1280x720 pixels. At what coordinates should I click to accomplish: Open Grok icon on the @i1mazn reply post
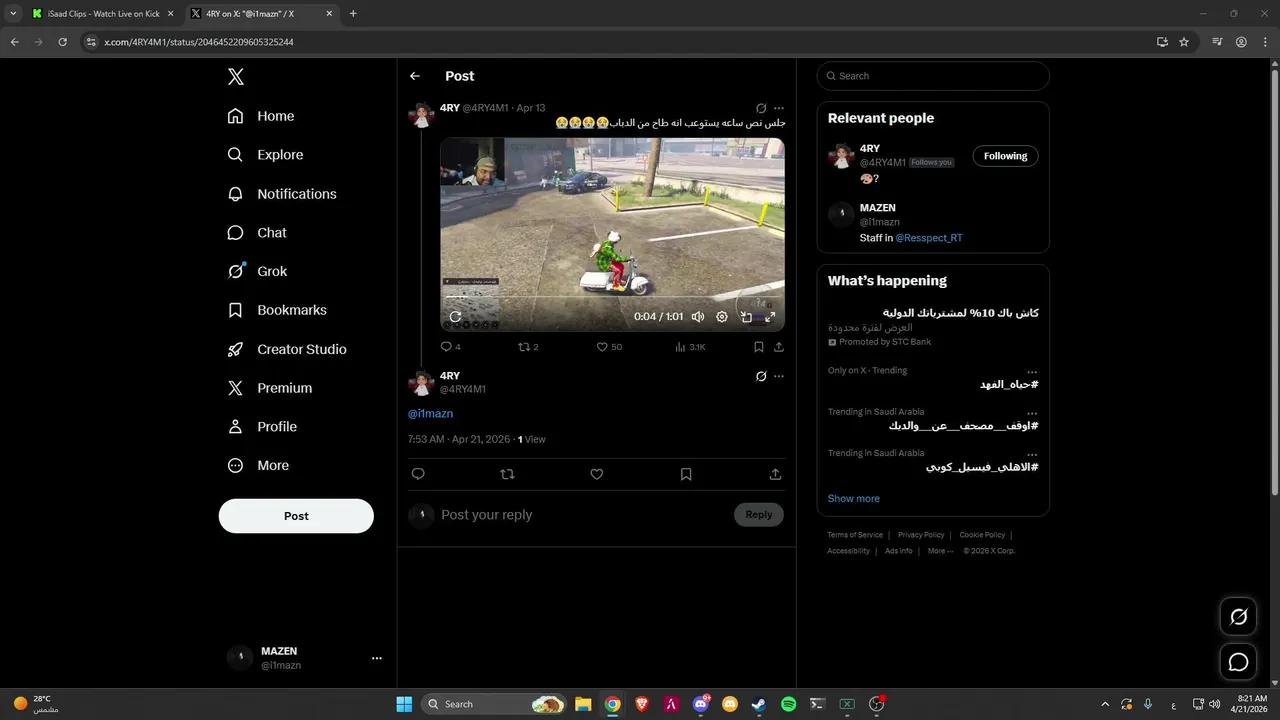pos(761,377)
